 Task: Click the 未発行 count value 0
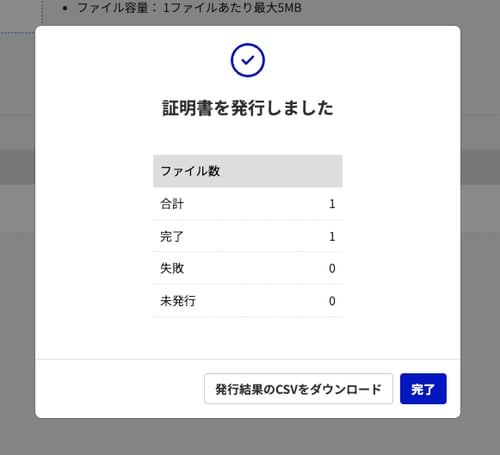point(332,301)
